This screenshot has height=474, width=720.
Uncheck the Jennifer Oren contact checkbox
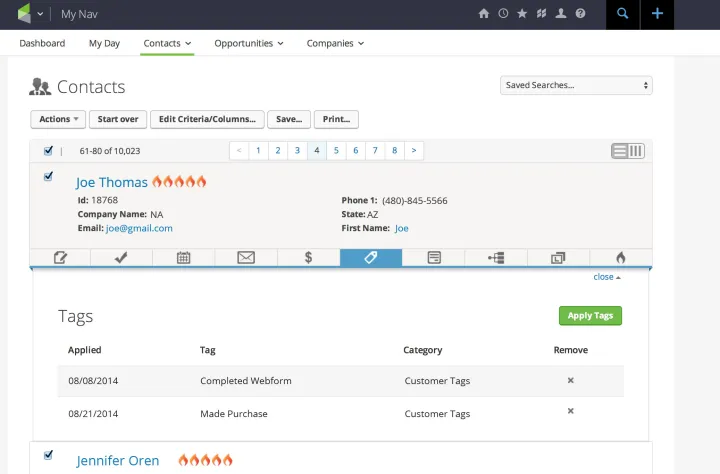[x=48, y=455]
